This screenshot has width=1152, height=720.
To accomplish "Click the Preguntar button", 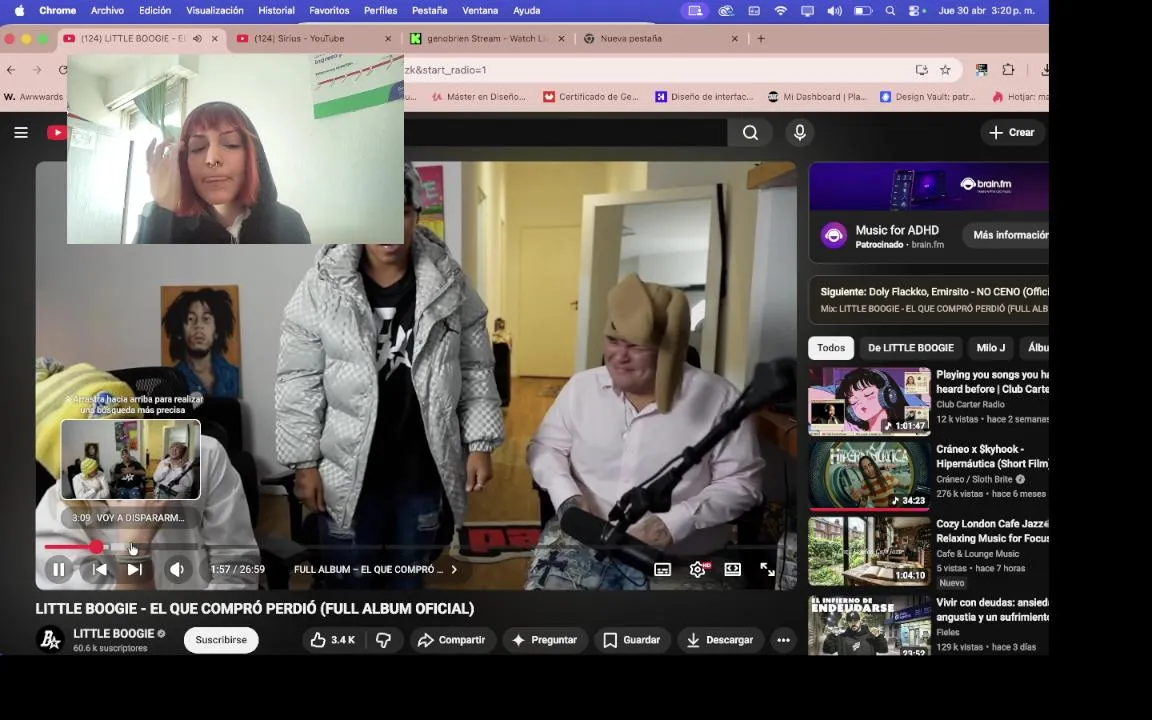I will 544,640.
